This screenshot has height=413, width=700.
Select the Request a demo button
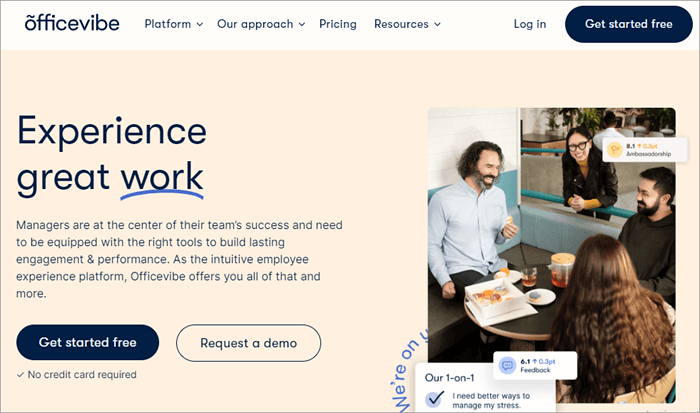click(x=248, y=343)
